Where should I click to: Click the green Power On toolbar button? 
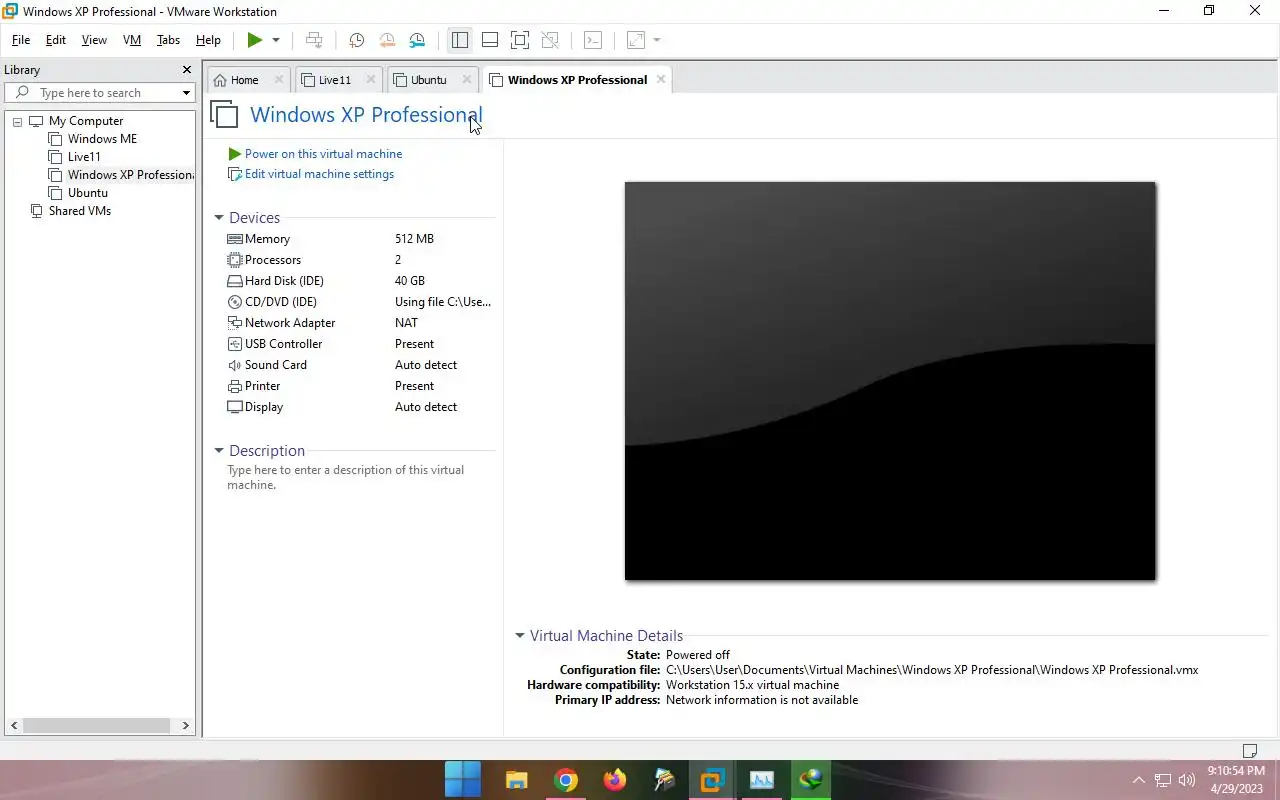[255, 40]
